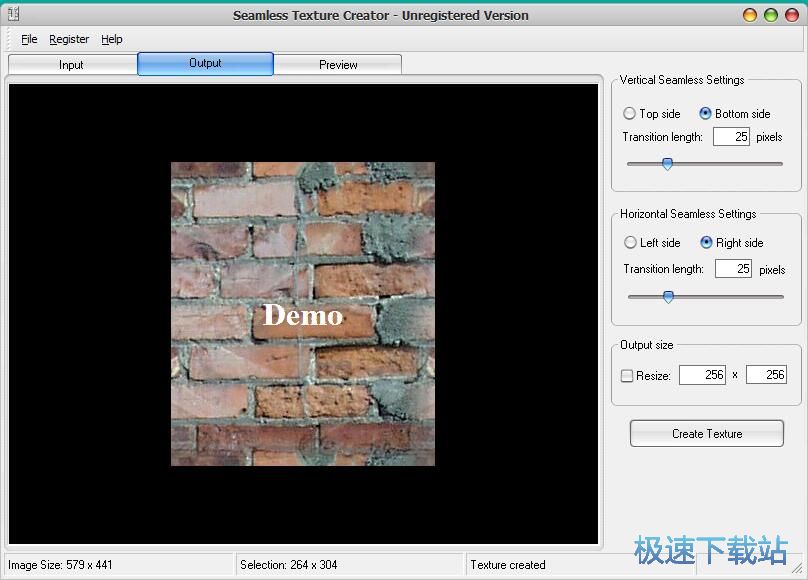
Task: Click the horizontal transition length field
Action: tap(732, 269)
